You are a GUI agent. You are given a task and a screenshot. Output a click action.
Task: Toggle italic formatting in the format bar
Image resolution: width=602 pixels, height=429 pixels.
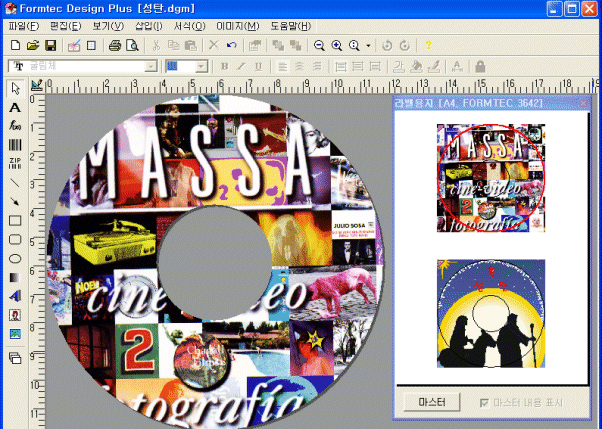click(241, 66)
